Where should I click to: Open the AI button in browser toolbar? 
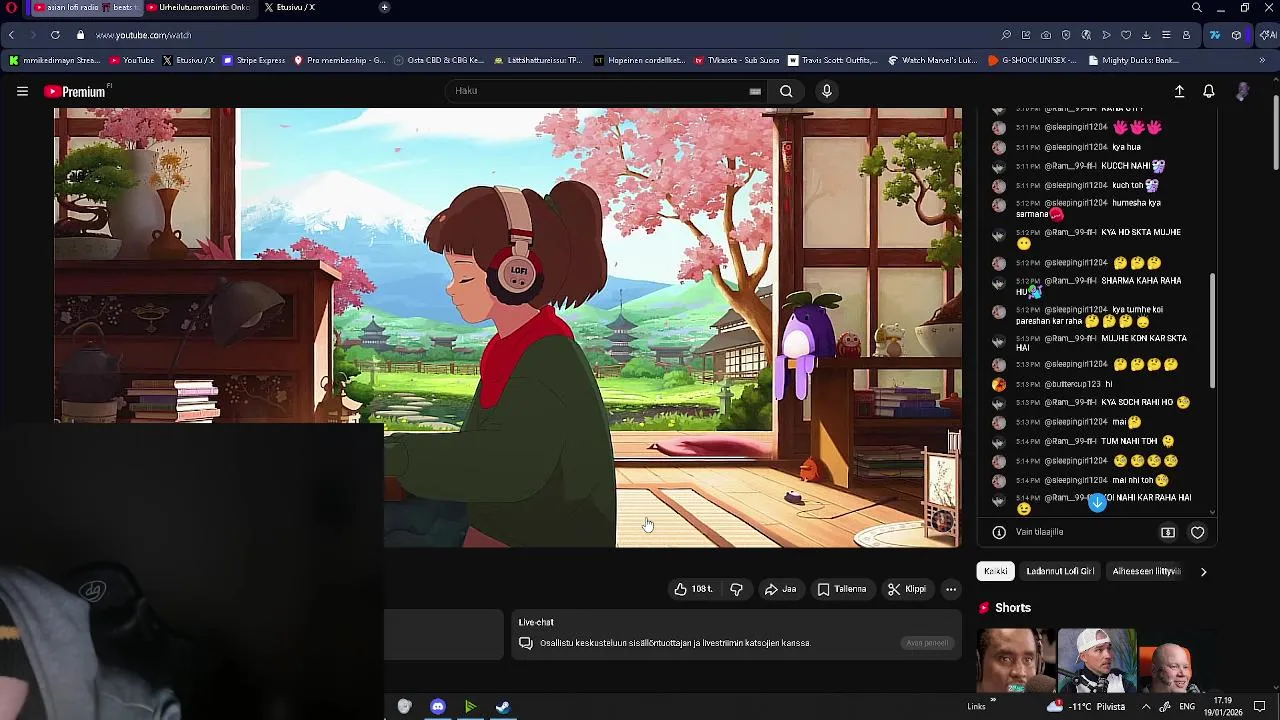[1267, 35]
